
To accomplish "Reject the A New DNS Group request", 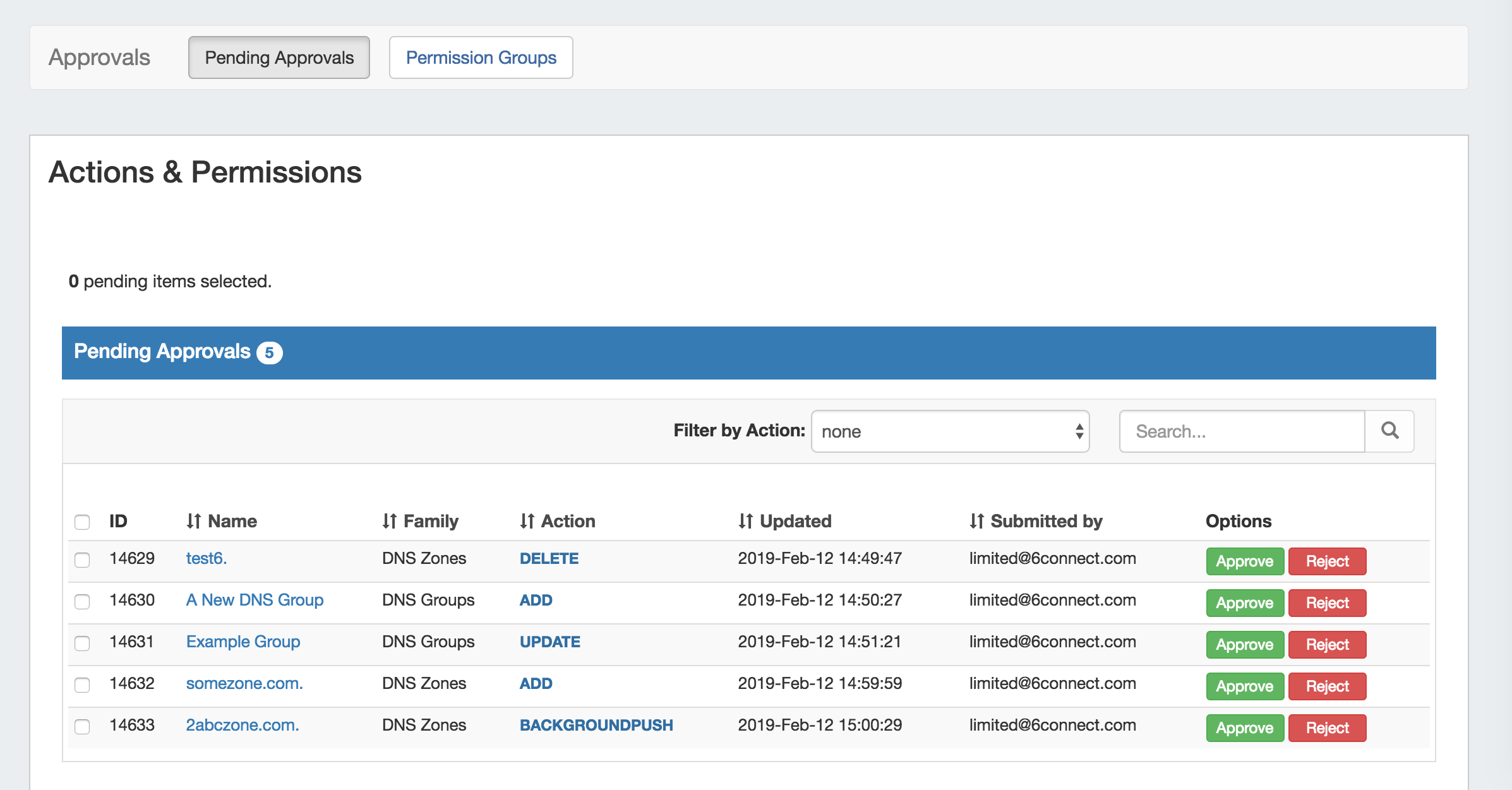I will click(x=1327, y=603).
